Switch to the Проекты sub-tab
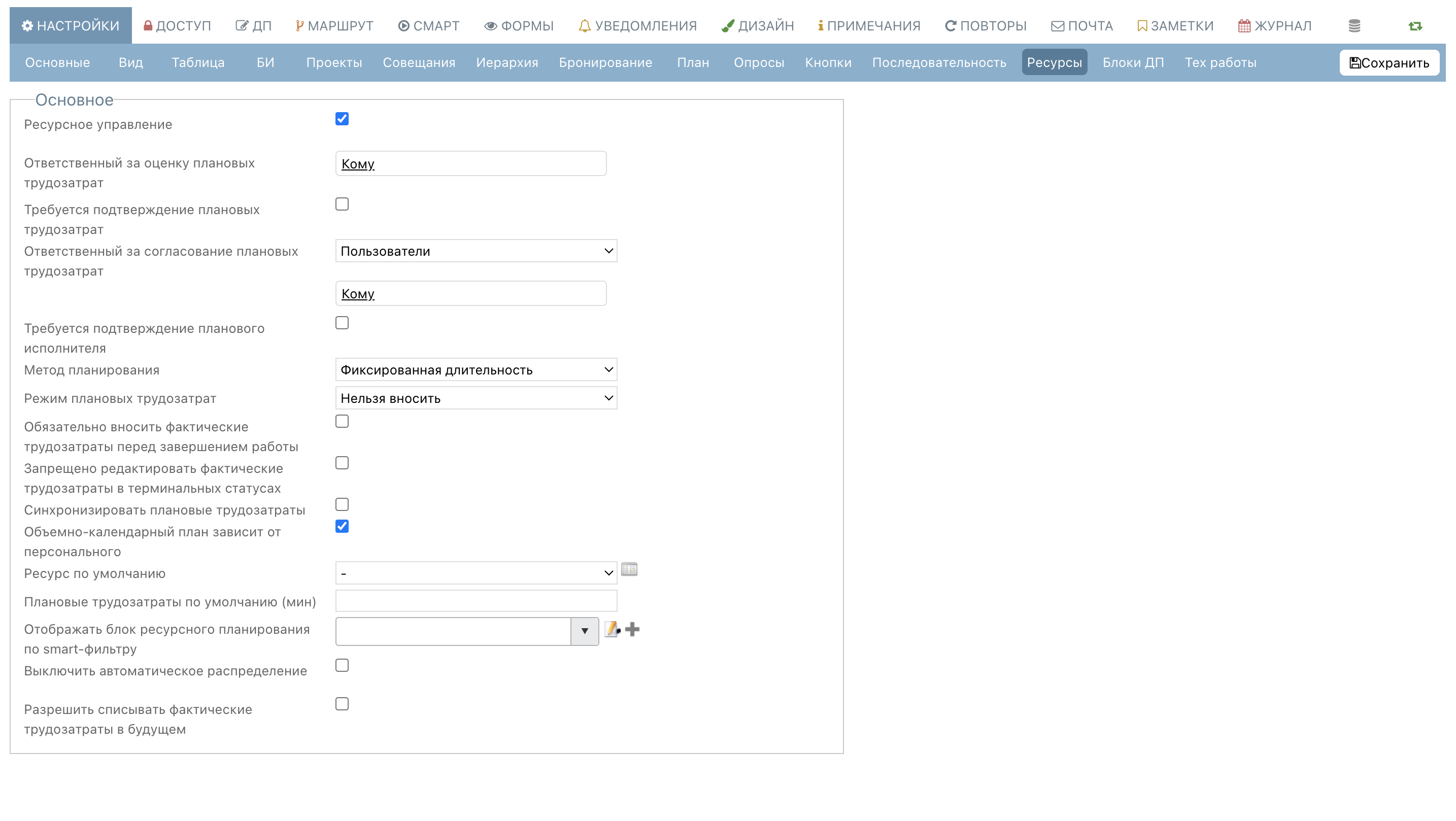The image size is (1456, 821). 334,63
